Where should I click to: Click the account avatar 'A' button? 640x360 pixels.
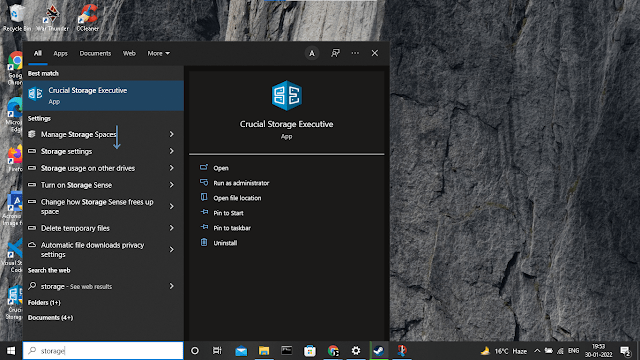pyautogui.click(x=312, y=53)
